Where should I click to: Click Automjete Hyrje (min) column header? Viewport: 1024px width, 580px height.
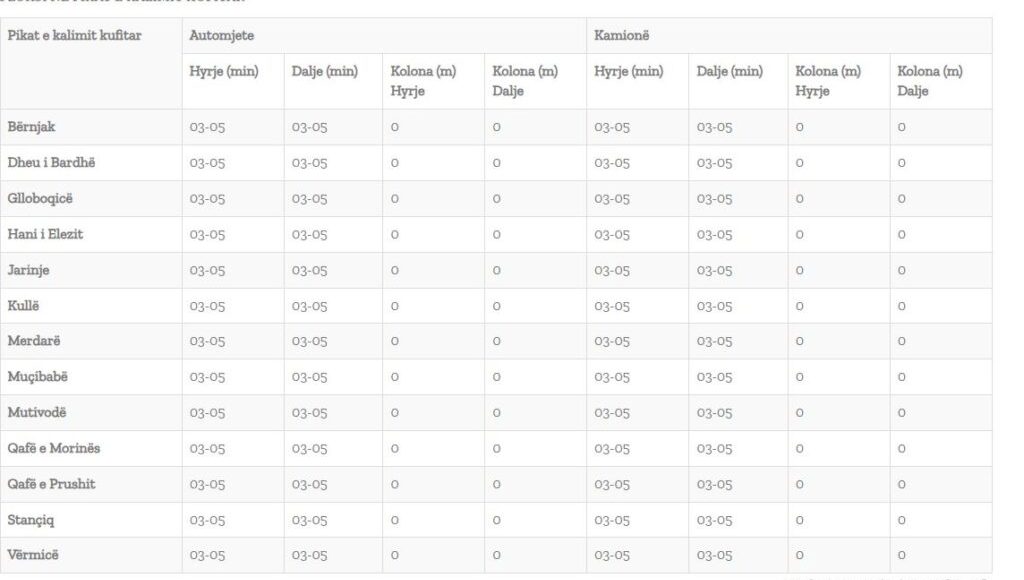point(224,71)
